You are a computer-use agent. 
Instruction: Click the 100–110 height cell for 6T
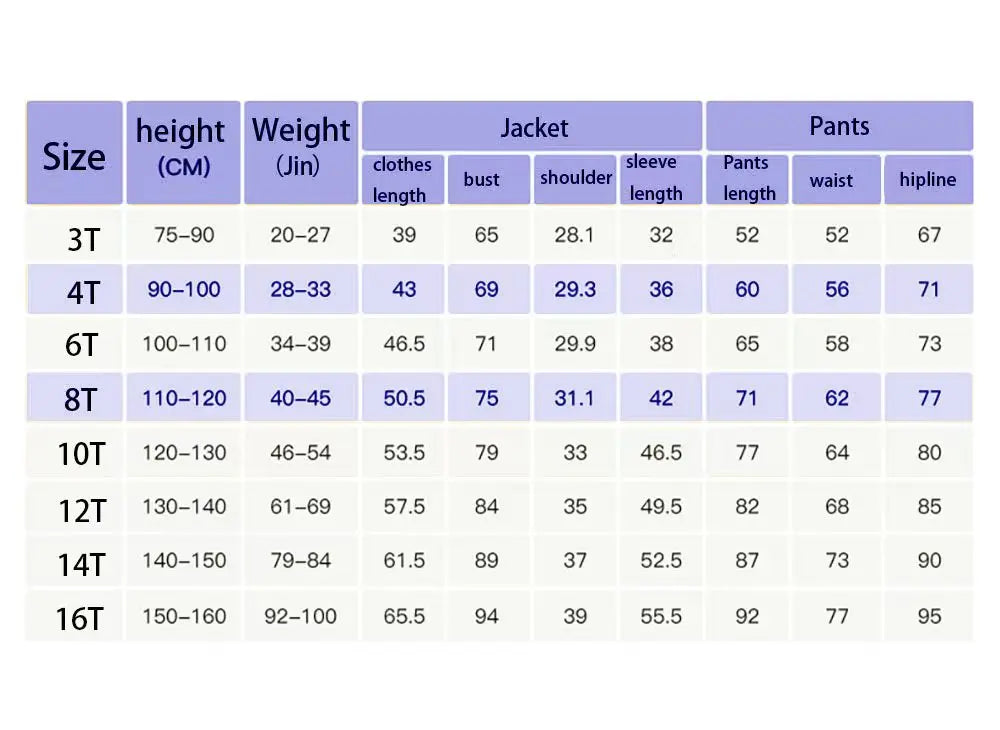pyautogui.click(x=183, y=344)
